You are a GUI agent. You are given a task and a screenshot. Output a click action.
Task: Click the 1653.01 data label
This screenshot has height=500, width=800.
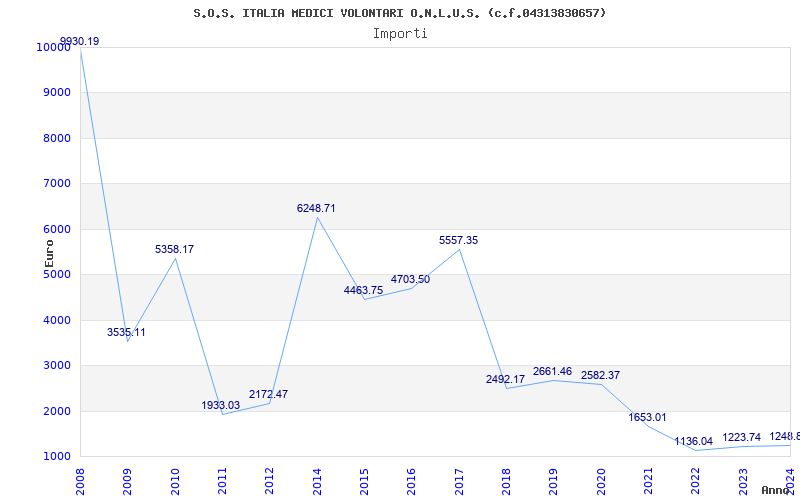click(x=647, y=417)
